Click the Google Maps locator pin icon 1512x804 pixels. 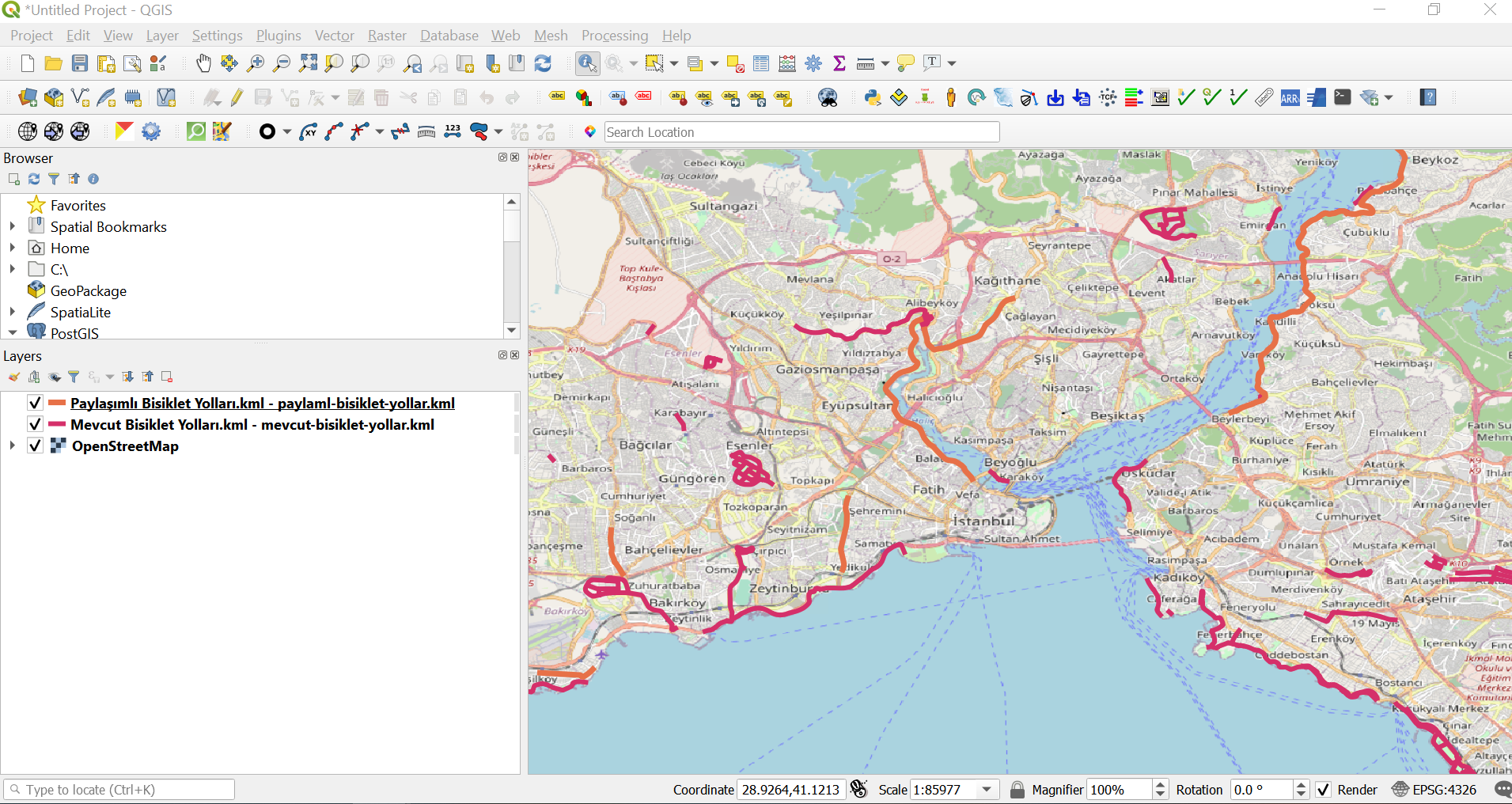coord(589,131)
